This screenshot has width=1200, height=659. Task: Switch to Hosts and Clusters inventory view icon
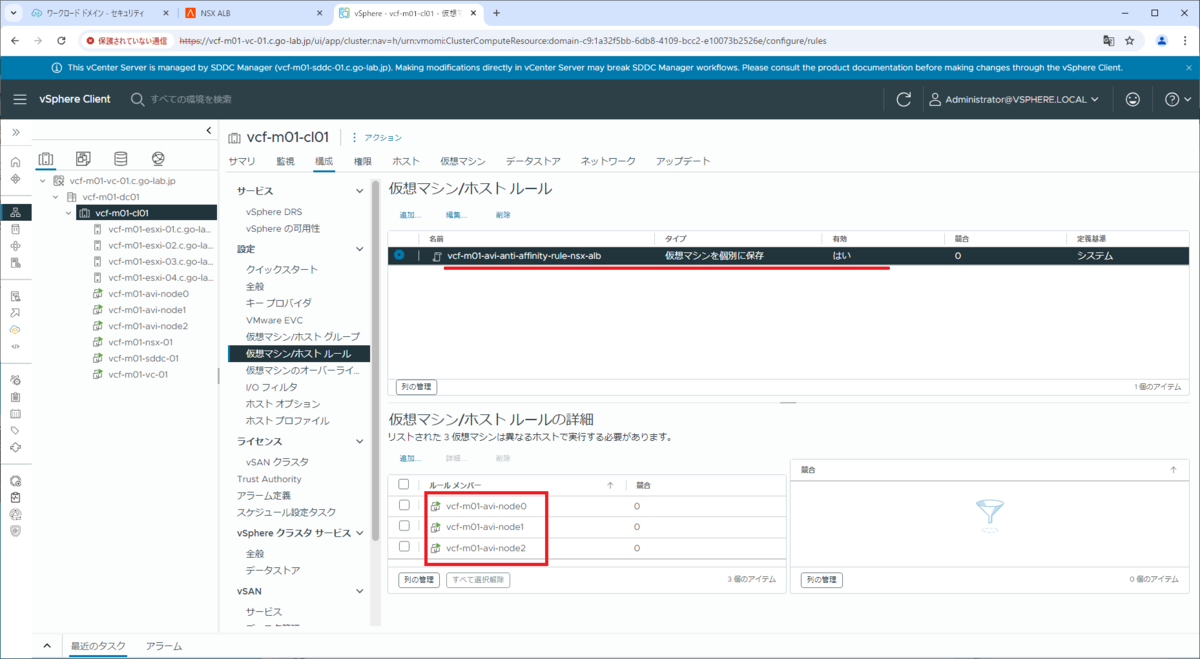(46, 158)
